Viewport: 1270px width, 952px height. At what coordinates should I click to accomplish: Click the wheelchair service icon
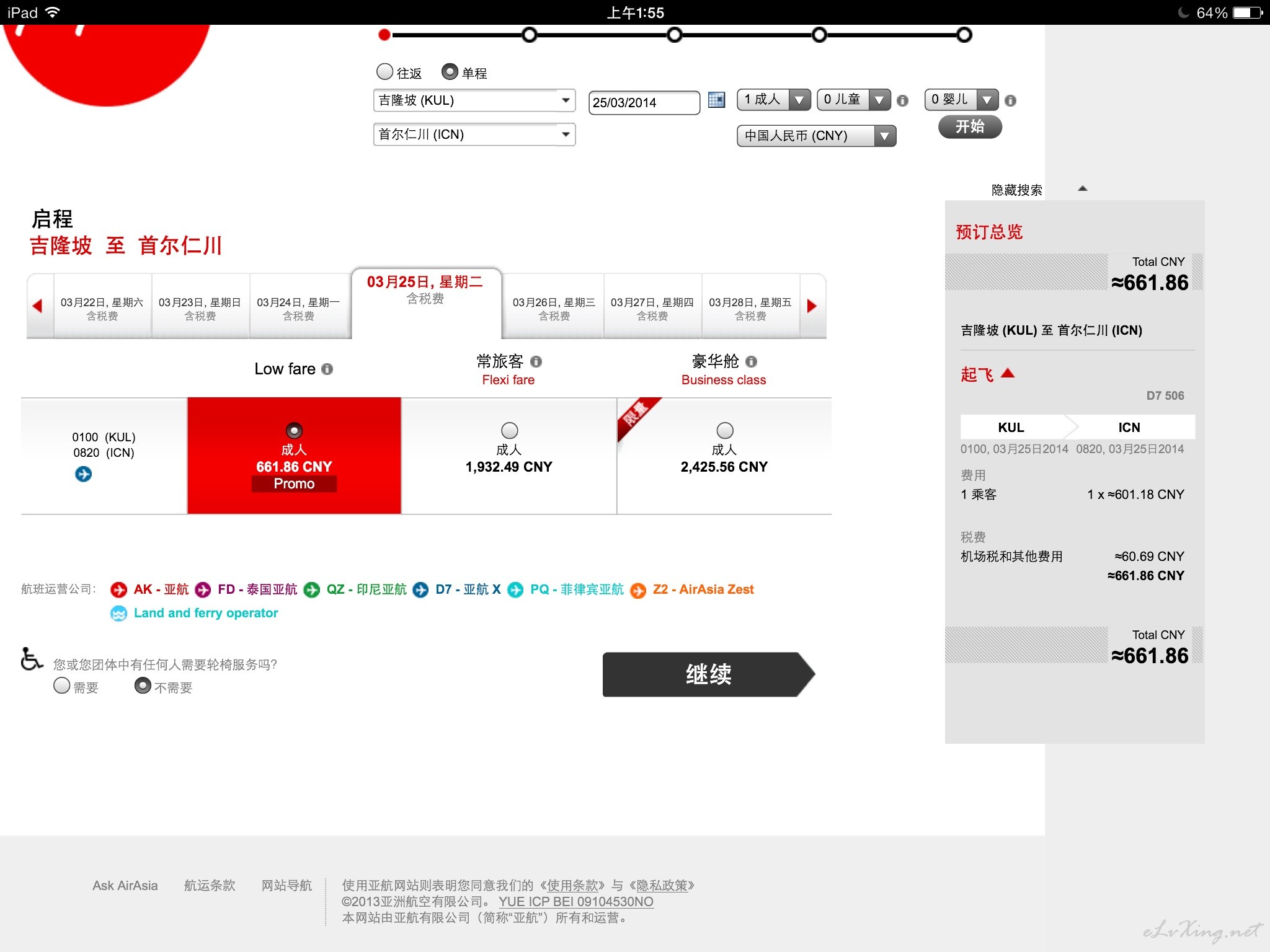(31, 659)
